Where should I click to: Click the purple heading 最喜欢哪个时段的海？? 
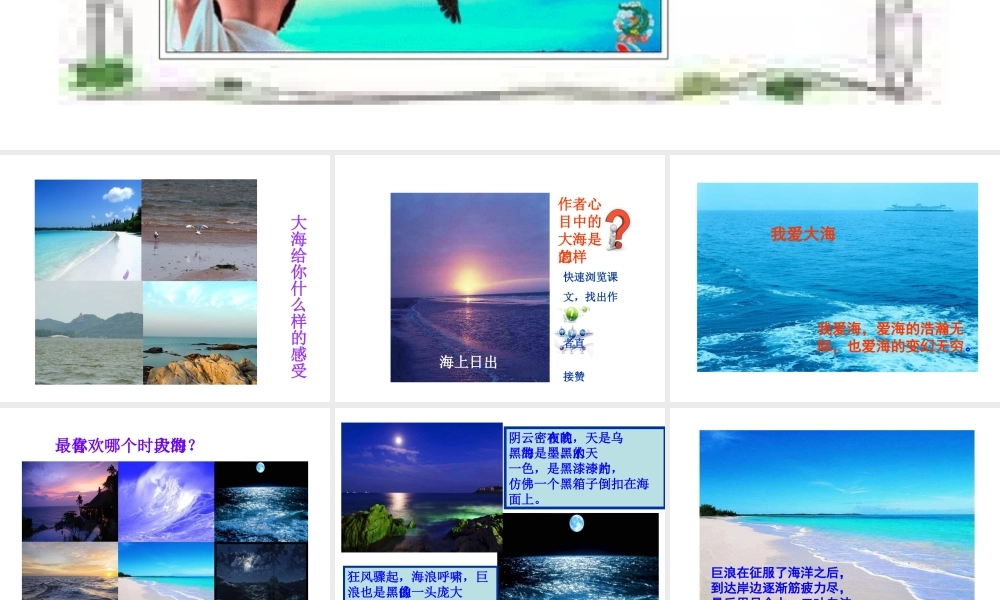point(125,445)
